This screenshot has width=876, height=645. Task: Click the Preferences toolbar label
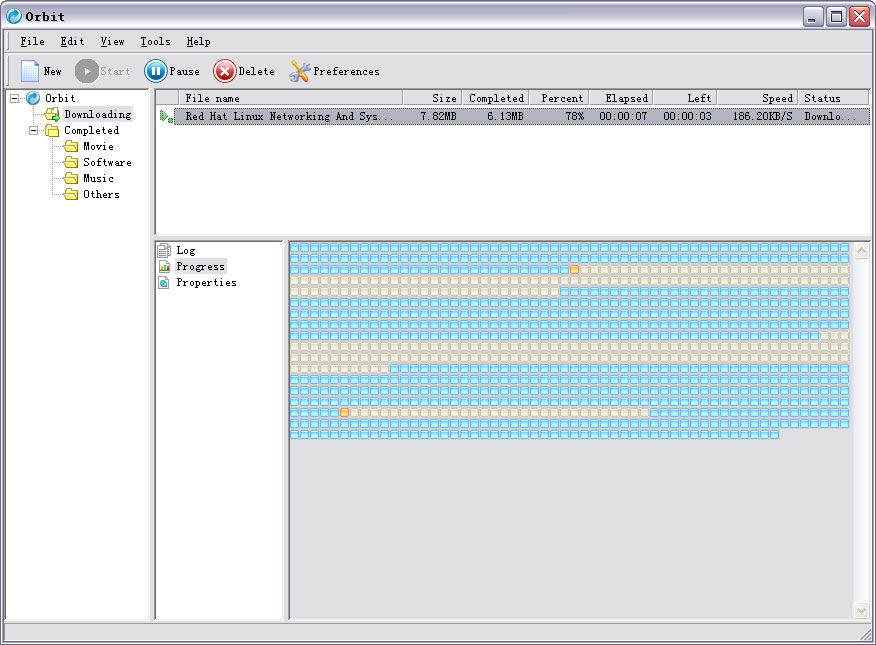click(346, 71)
